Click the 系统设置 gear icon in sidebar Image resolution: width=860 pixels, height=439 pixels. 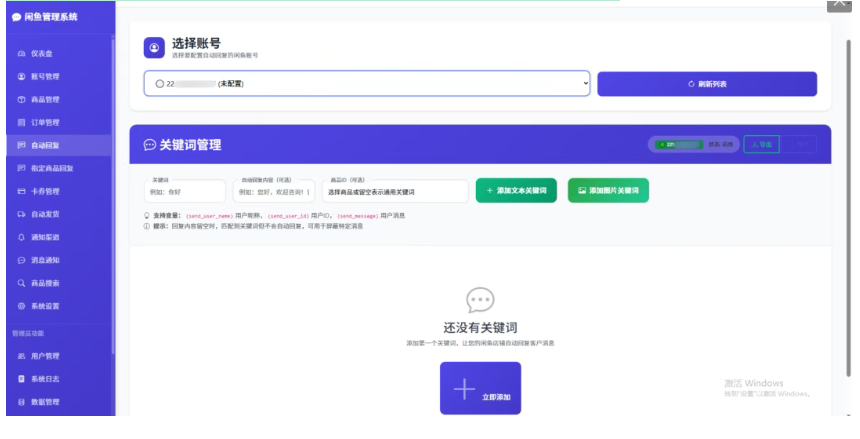pos(21,306)
